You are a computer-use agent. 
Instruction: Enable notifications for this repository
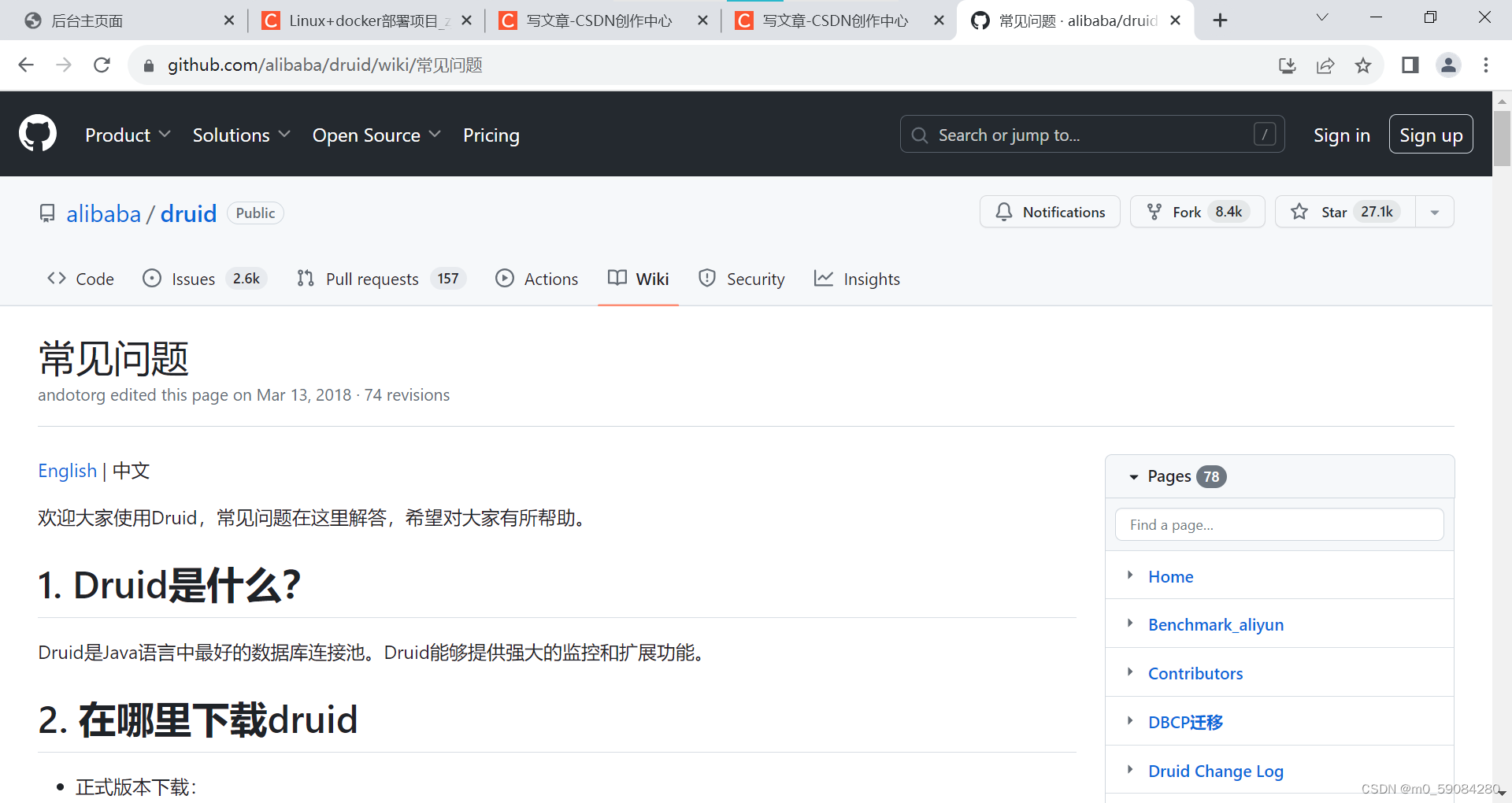coord(1050,211)
